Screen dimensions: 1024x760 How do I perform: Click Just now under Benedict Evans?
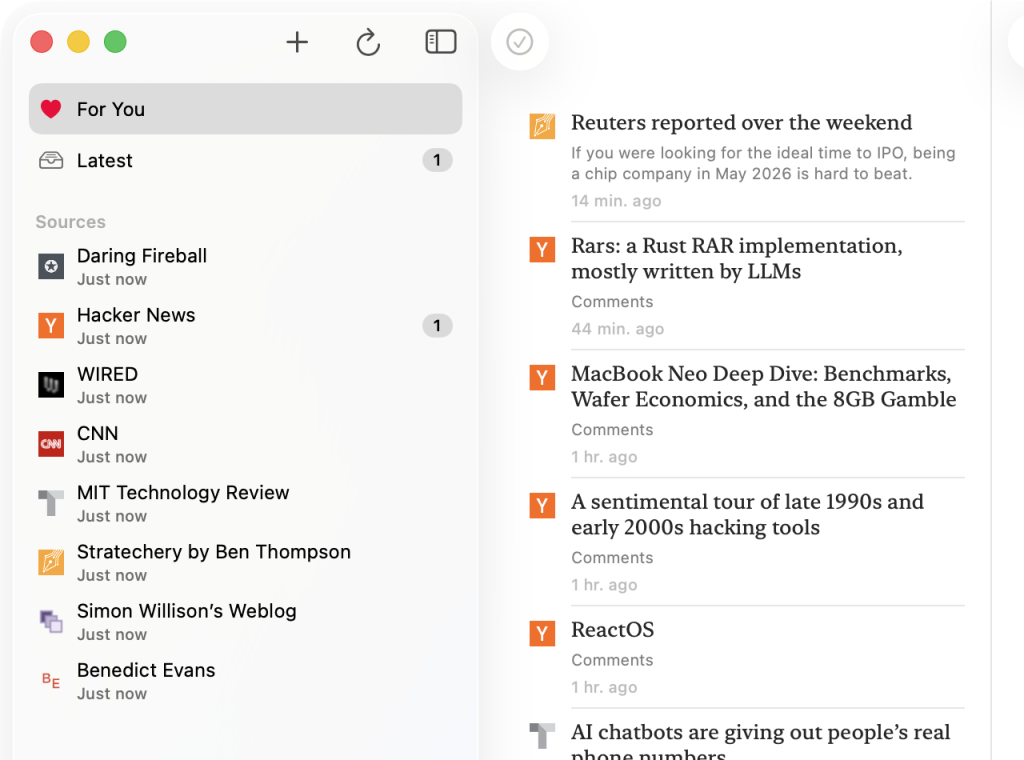[112, 694]
